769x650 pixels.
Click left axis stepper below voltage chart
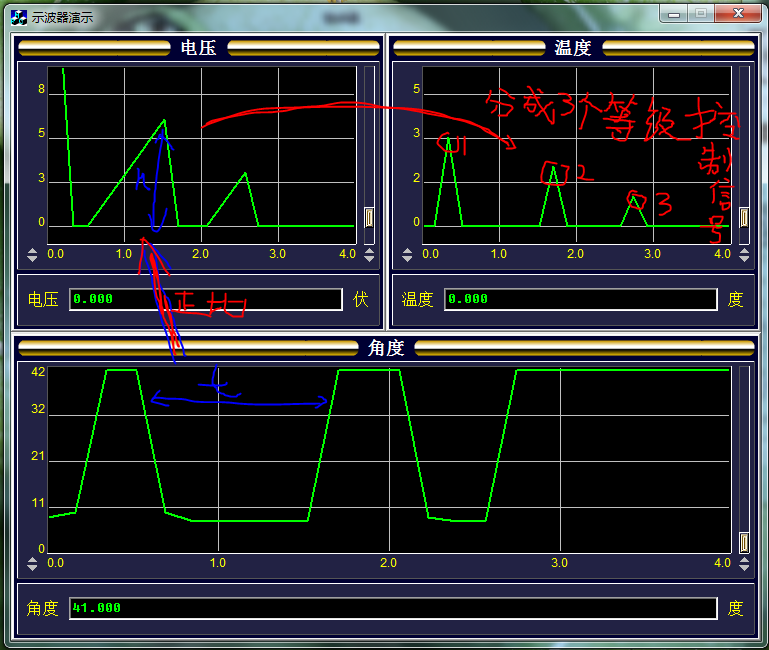pos(32,255)
